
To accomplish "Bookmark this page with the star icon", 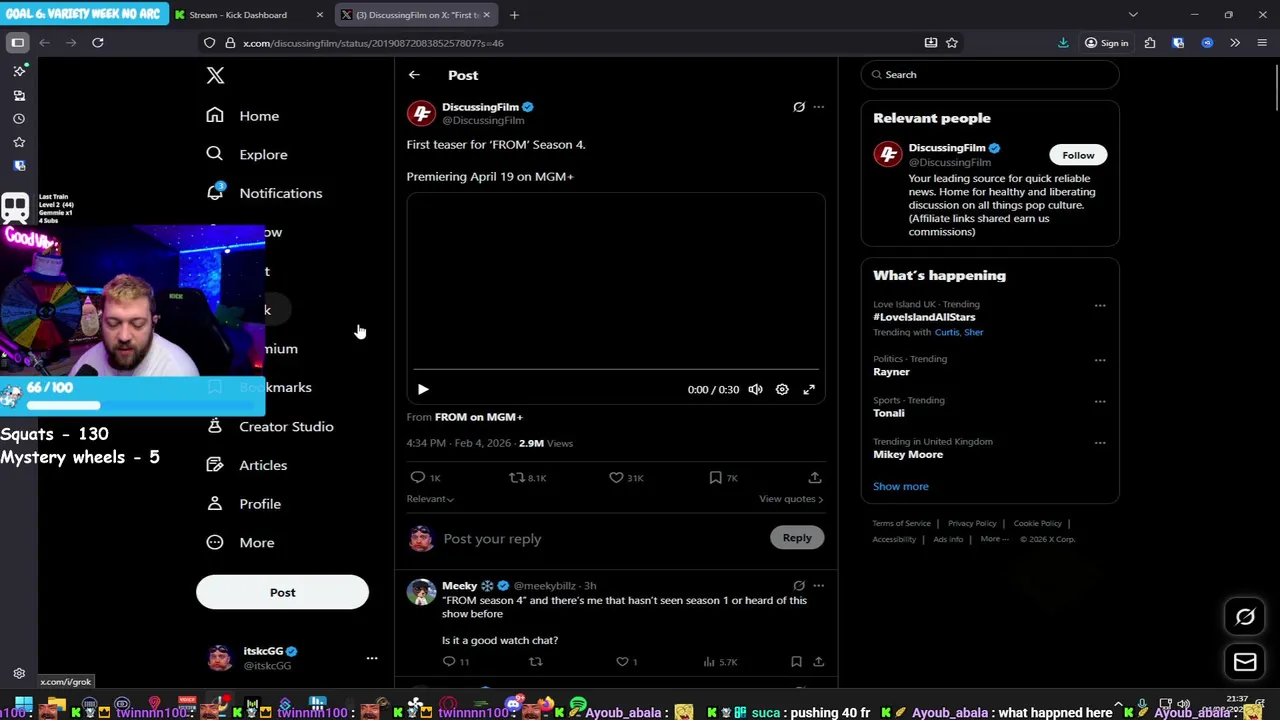I will tap(952, 43).
